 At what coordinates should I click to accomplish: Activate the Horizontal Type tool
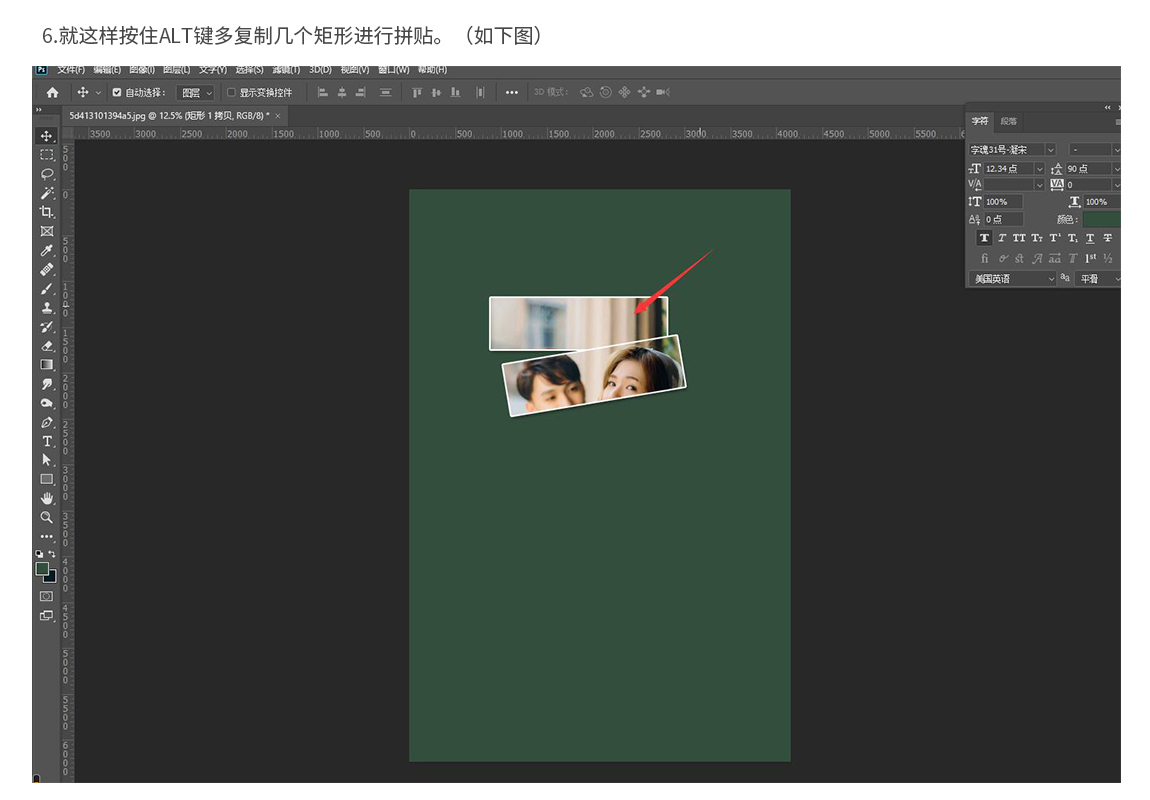coord(47,441)
